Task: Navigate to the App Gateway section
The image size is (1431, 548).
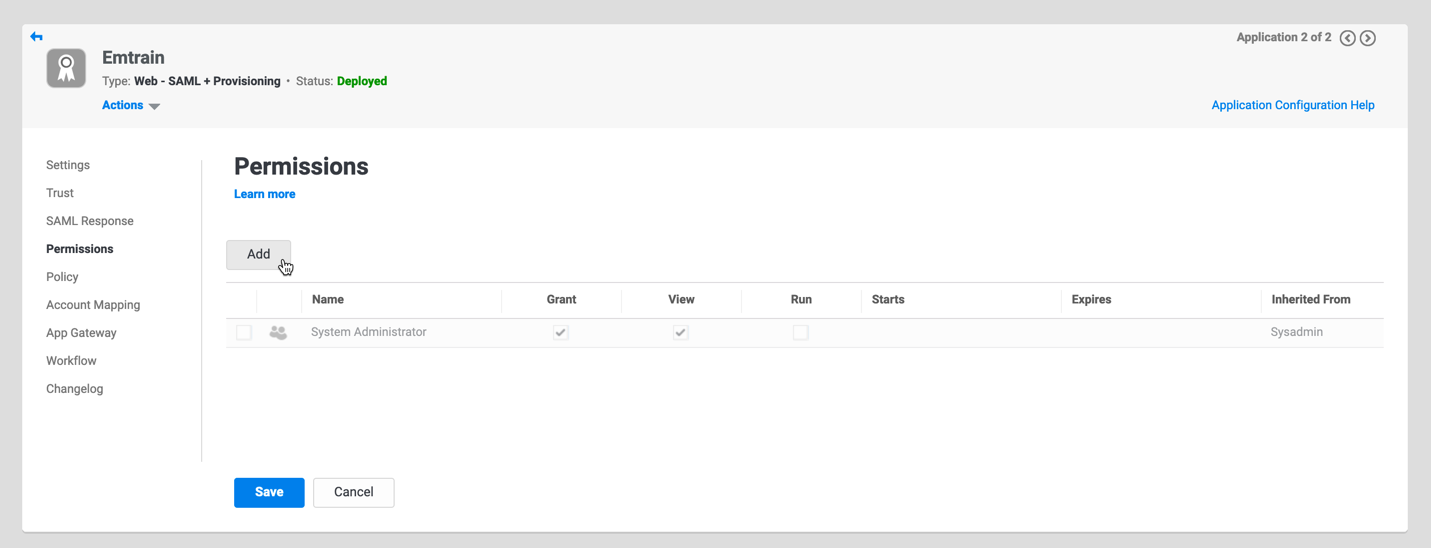Action: [x=81, y=333]
